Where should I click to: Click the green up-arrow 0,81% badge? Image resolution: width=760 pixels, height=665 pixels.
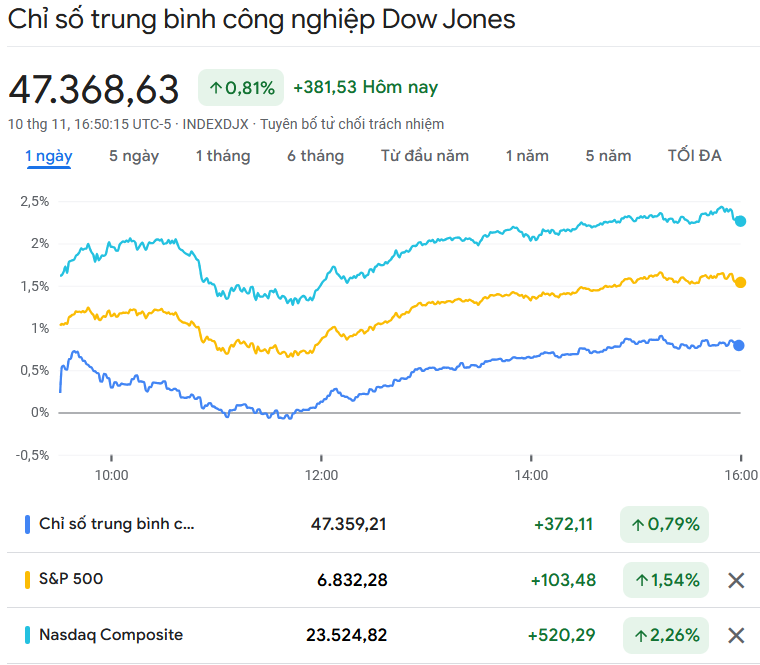pos(241,88)
